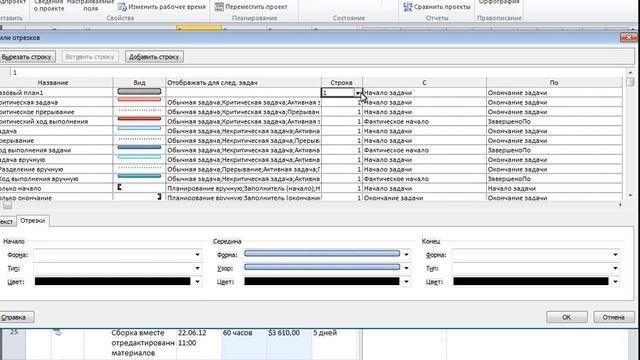640x360 pixels.
Task: Open the Начало Форма dropdown
Action: [197, 255]
